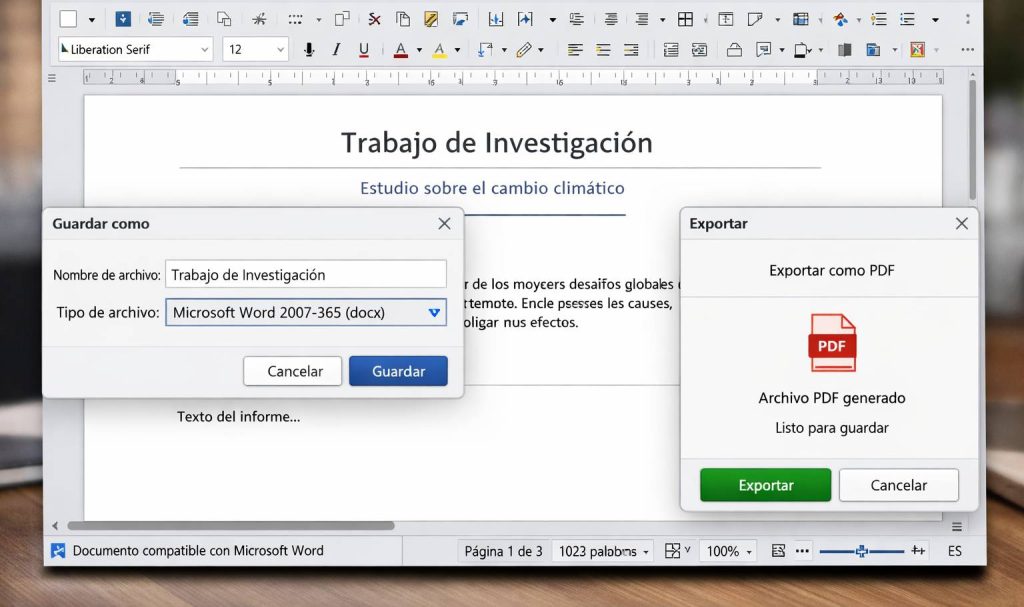Open the font color dropdown arrow
Screen dimensions: 1024x607
coord(419,50)
